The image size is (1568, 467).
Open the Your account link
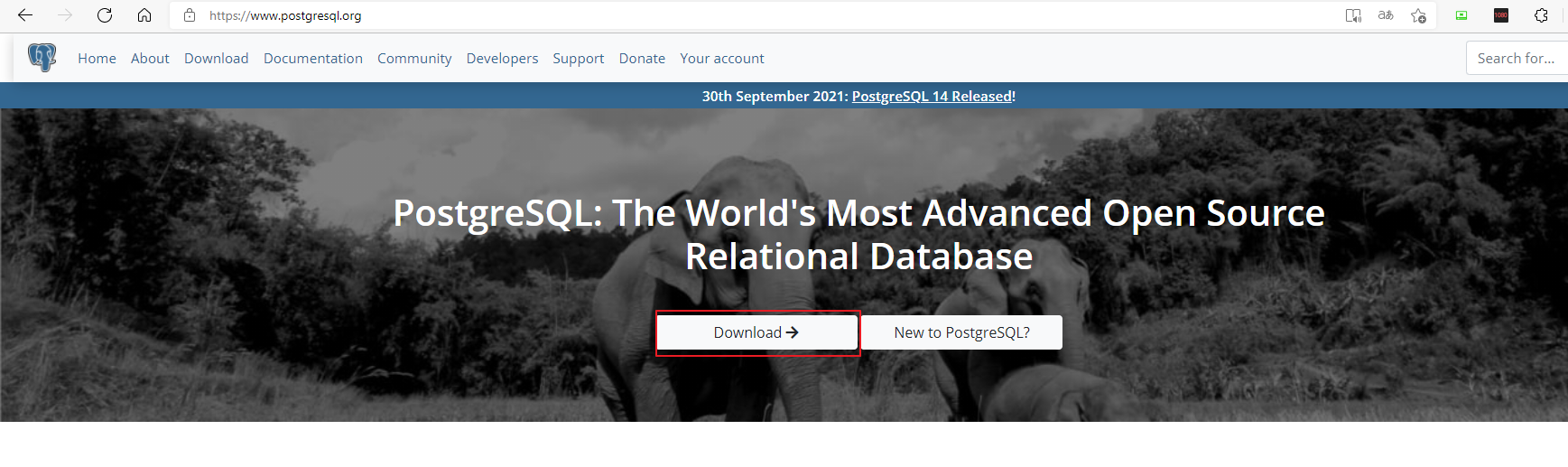722,58
